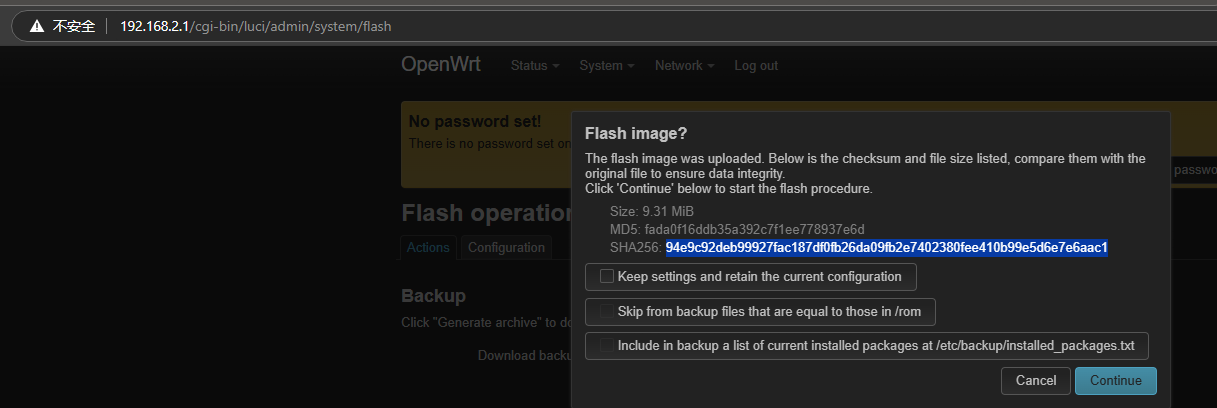Click the OpenWrt brand logo link
The height and width of the screenshot is (408, 1217).
440,65
